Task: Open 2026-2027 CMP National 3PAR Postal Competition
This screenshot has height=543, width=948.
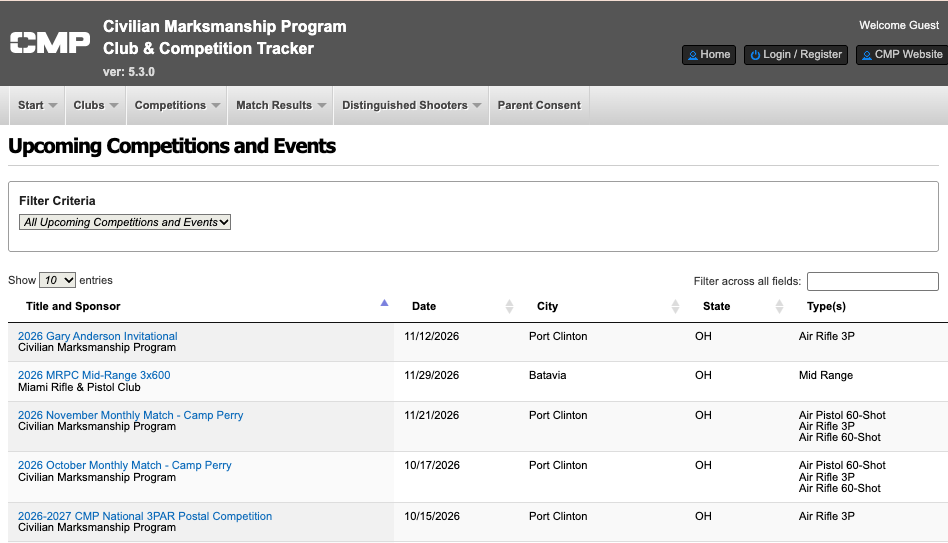Action: point(144,516)
